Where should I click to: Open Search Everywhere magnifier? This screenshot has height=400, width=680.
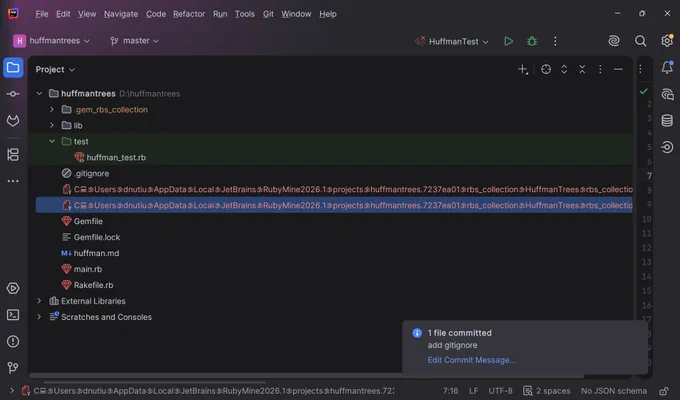click(x=641, y=41)
